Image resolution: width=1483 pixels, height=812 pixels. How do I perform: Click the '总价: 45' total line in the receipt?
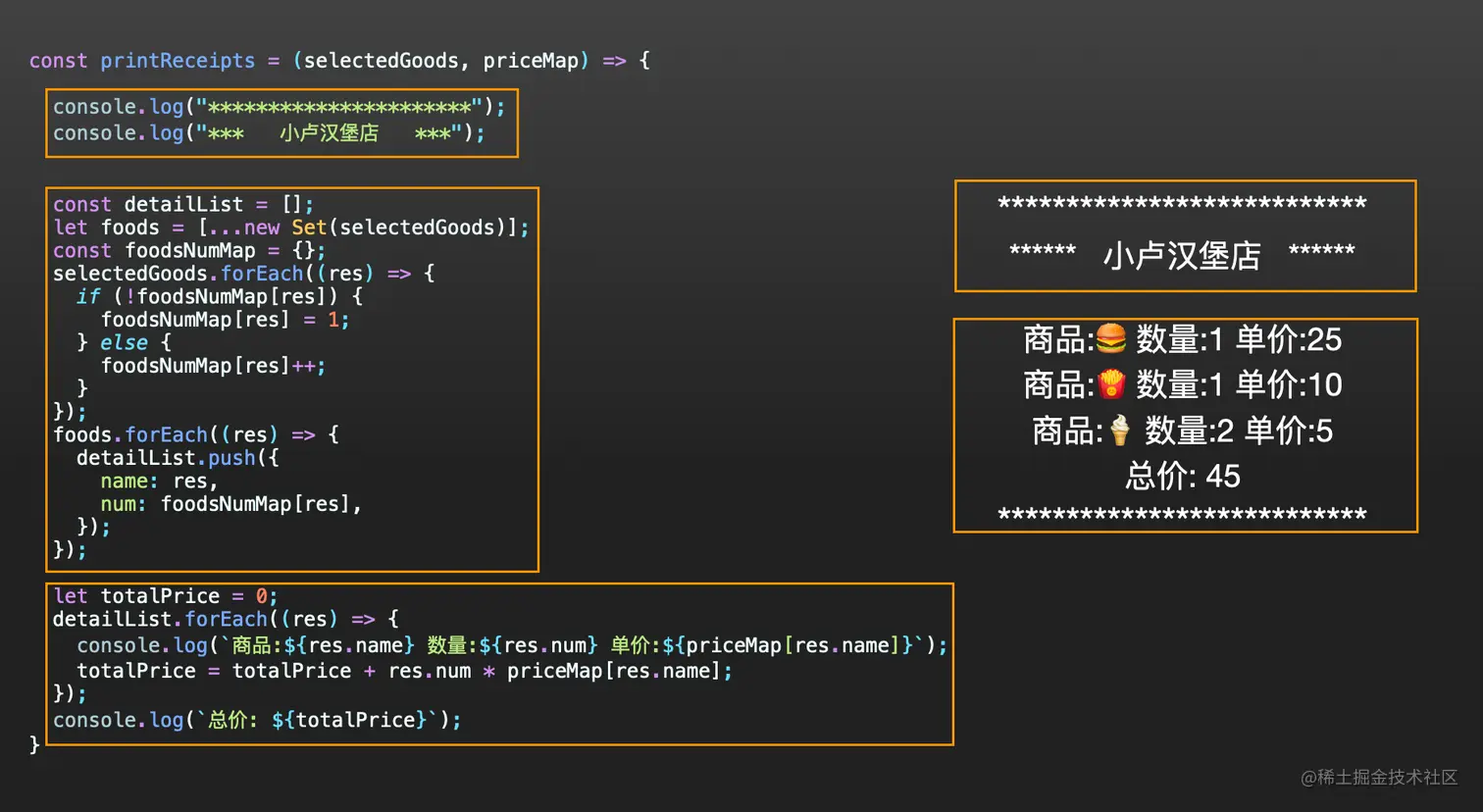(1183, 477)
